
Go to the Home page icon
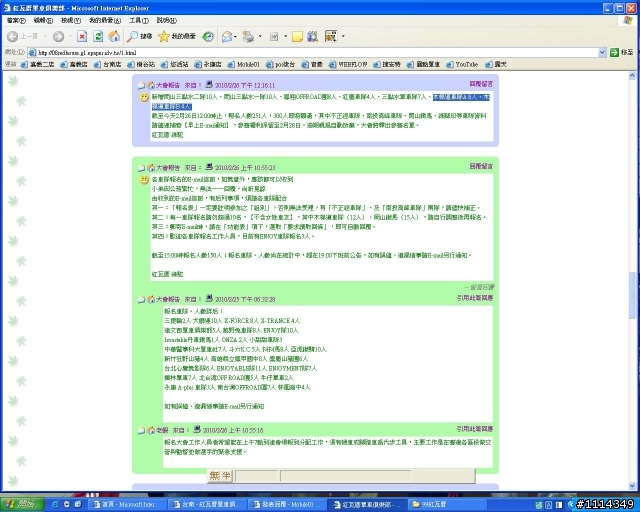coord(114,37)
